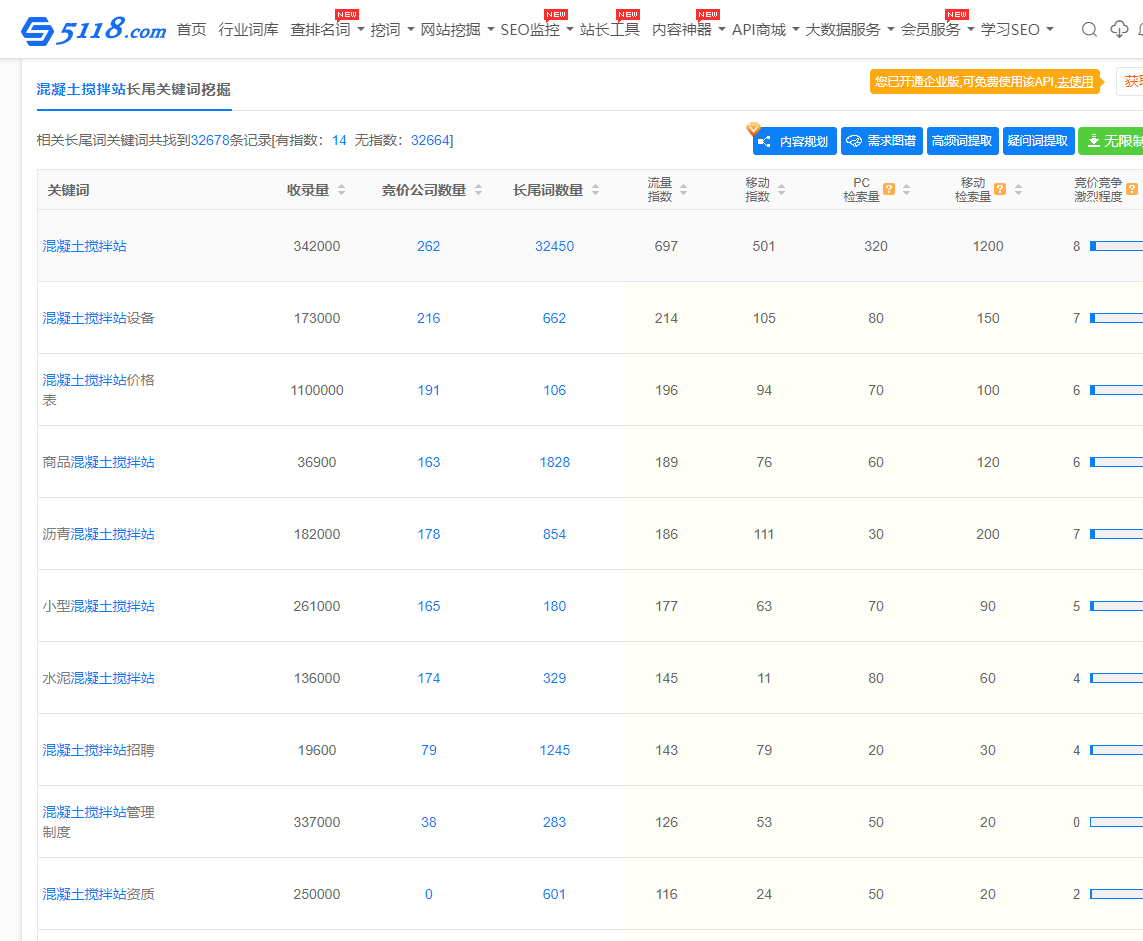Open keyword 小型混凝土搅拌站 link
Screen dimensions: 1143x941
click(98, 606)
